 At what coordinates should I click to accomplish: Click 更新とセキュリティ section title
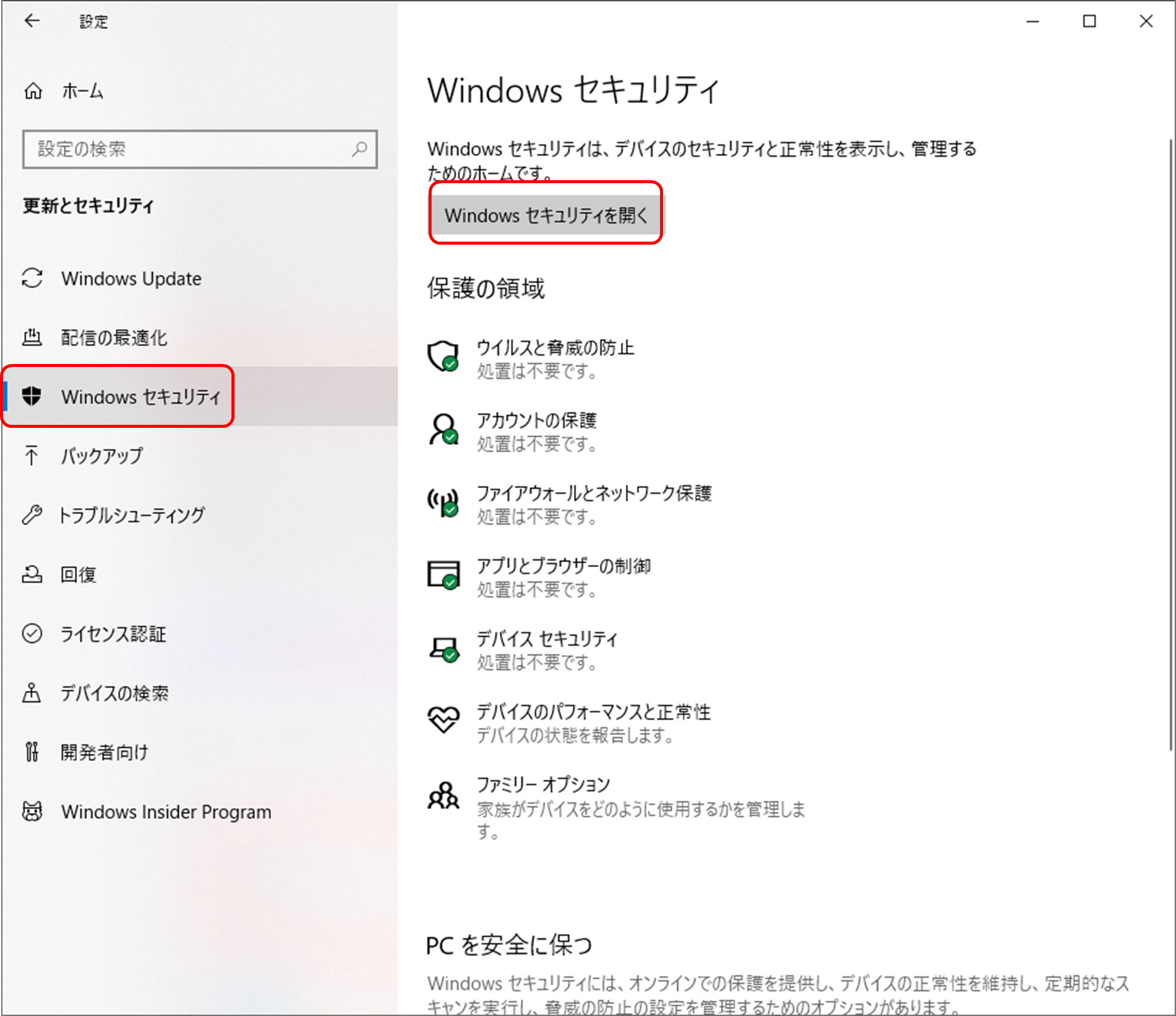[89, 205]
